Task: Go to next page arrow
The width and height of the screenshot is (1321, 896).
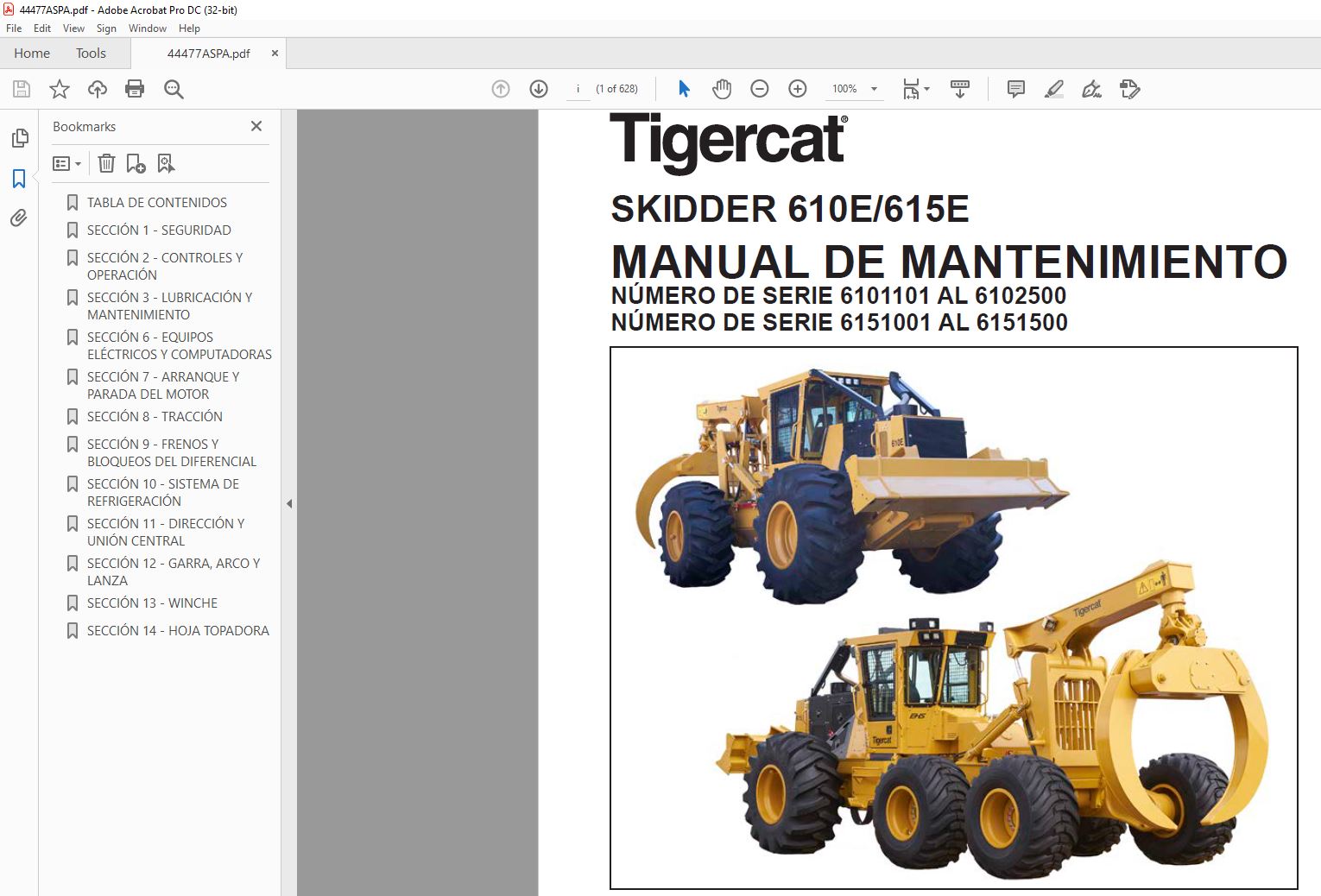Action: tap(539, 89)
